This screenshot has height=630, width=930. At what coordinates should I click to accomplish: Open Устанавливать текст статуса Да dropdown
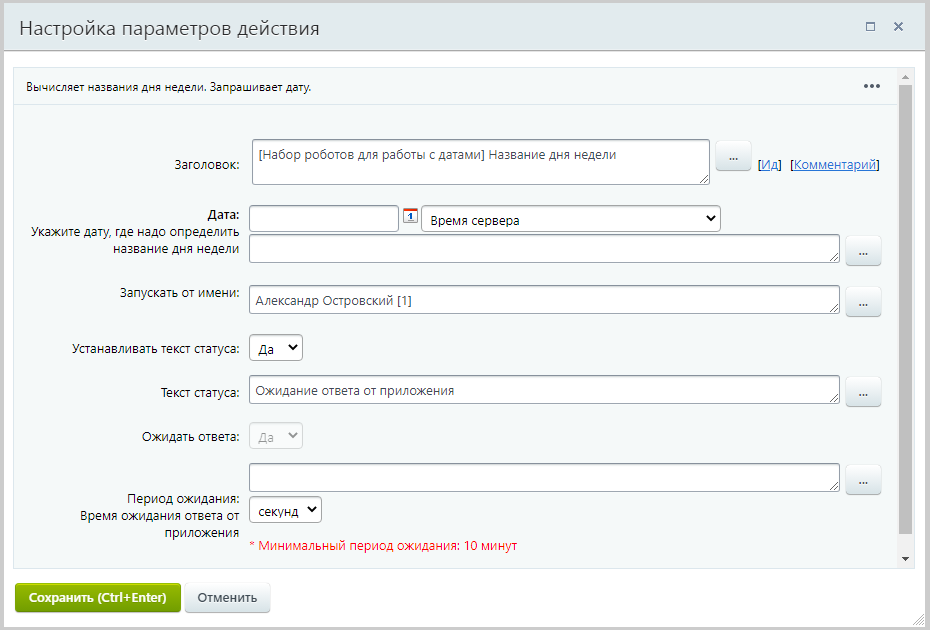click(275, 348)
